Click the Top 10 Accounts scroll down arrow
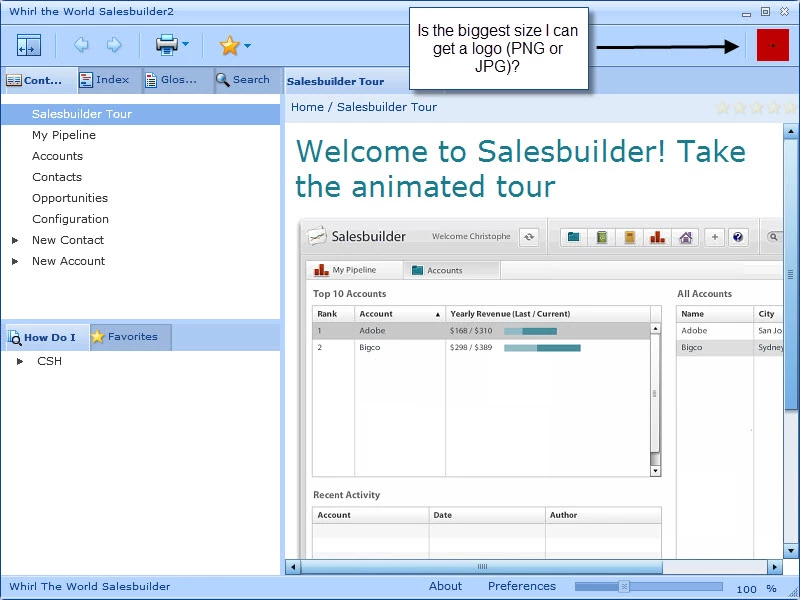Screen dimensions: 800x600 coord(656,471)
